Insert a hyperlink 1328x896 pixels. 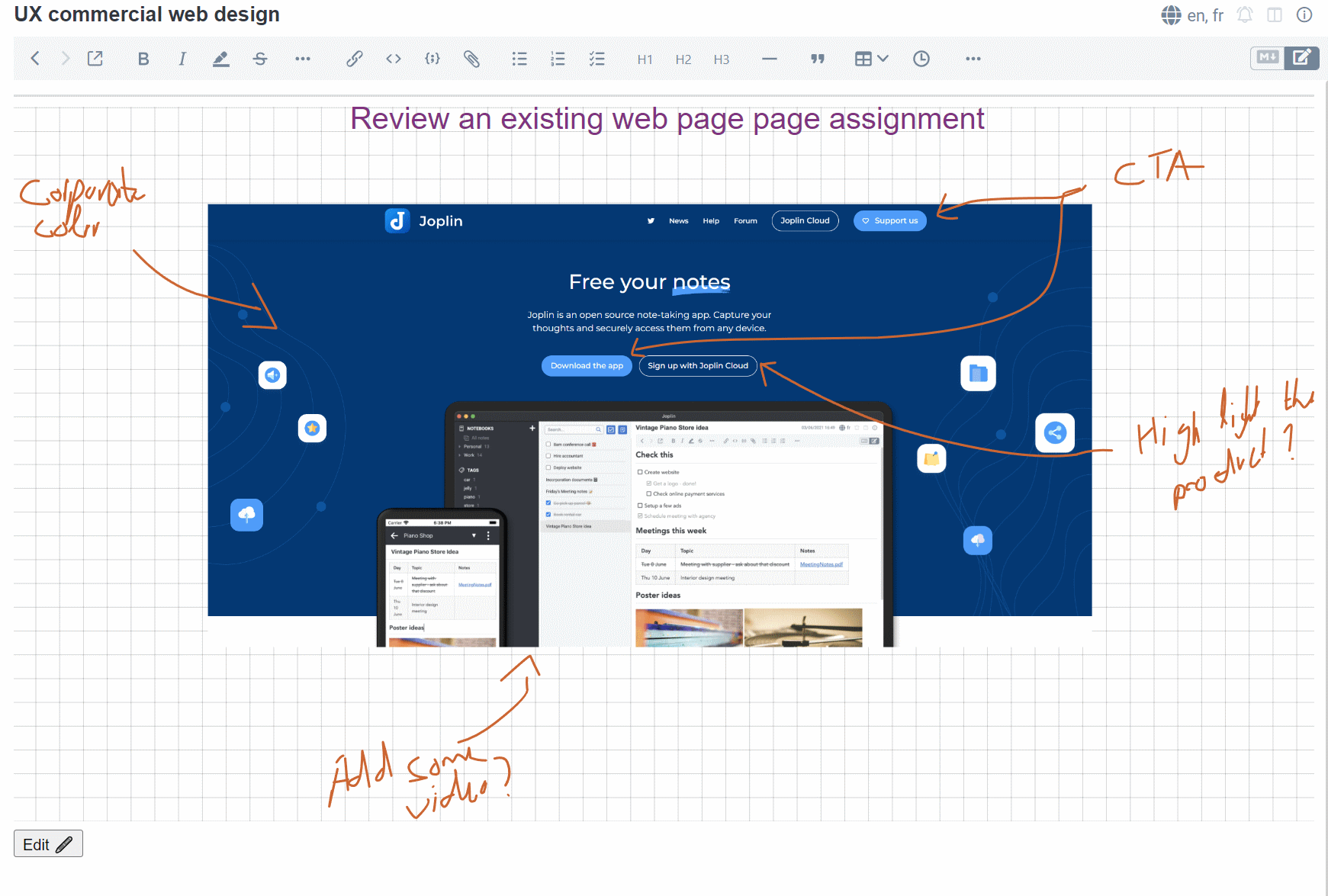point(354,59)
